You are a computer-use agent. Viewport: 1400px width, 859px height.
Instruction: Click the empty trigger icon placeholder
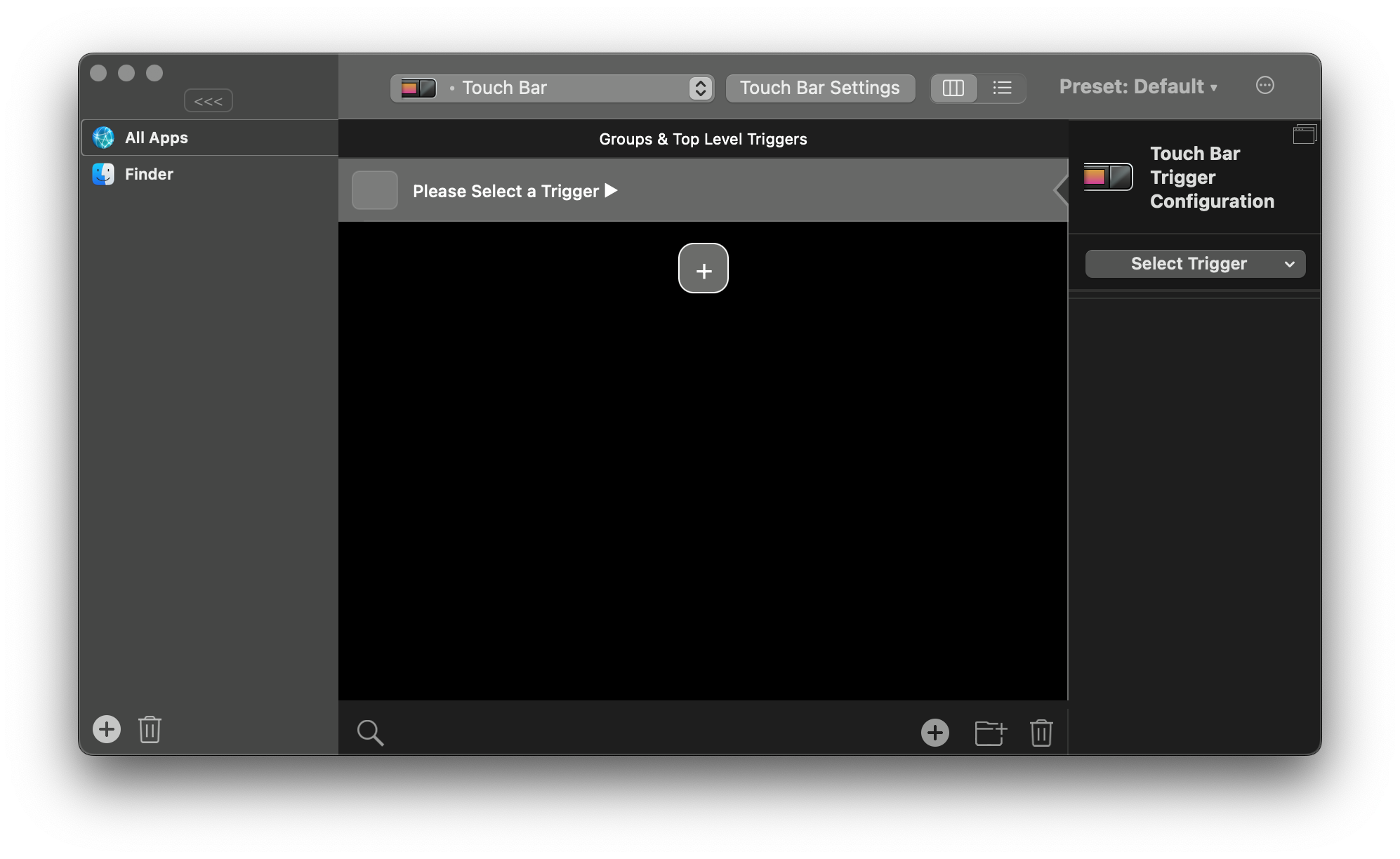(375, 190)
